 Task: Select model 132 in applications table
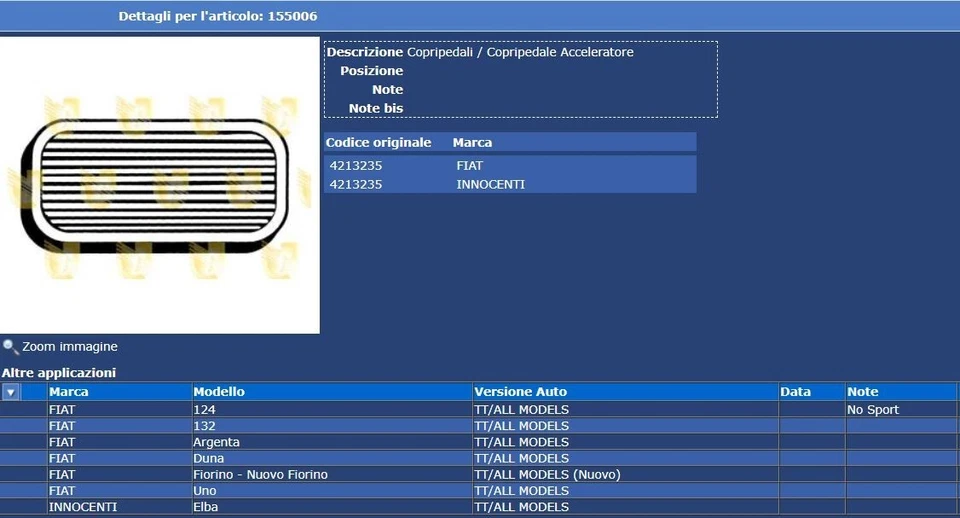click(x=204, y=426)
